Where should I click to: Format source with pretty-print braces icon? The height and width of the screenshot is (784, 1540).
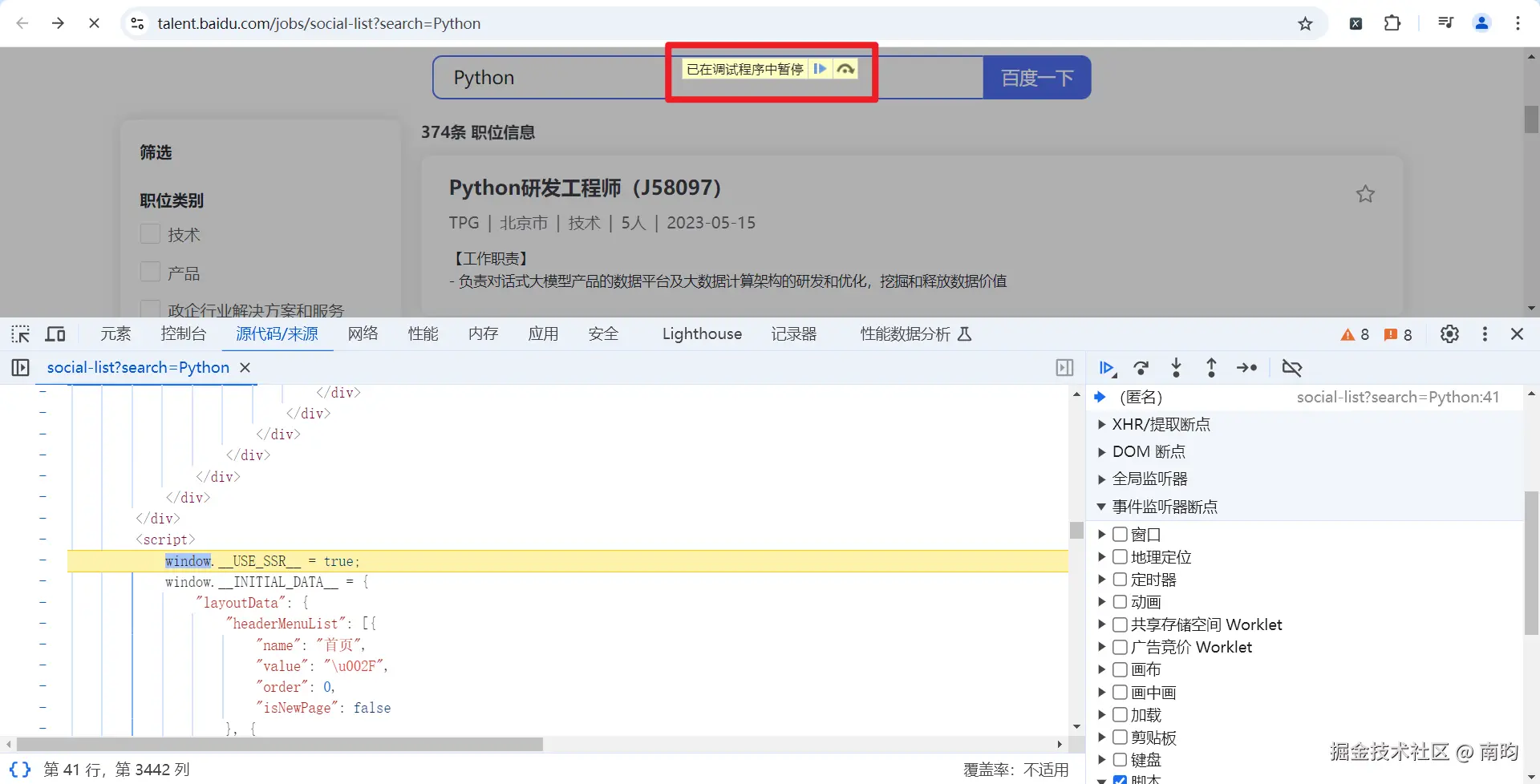tap(19, 769)
